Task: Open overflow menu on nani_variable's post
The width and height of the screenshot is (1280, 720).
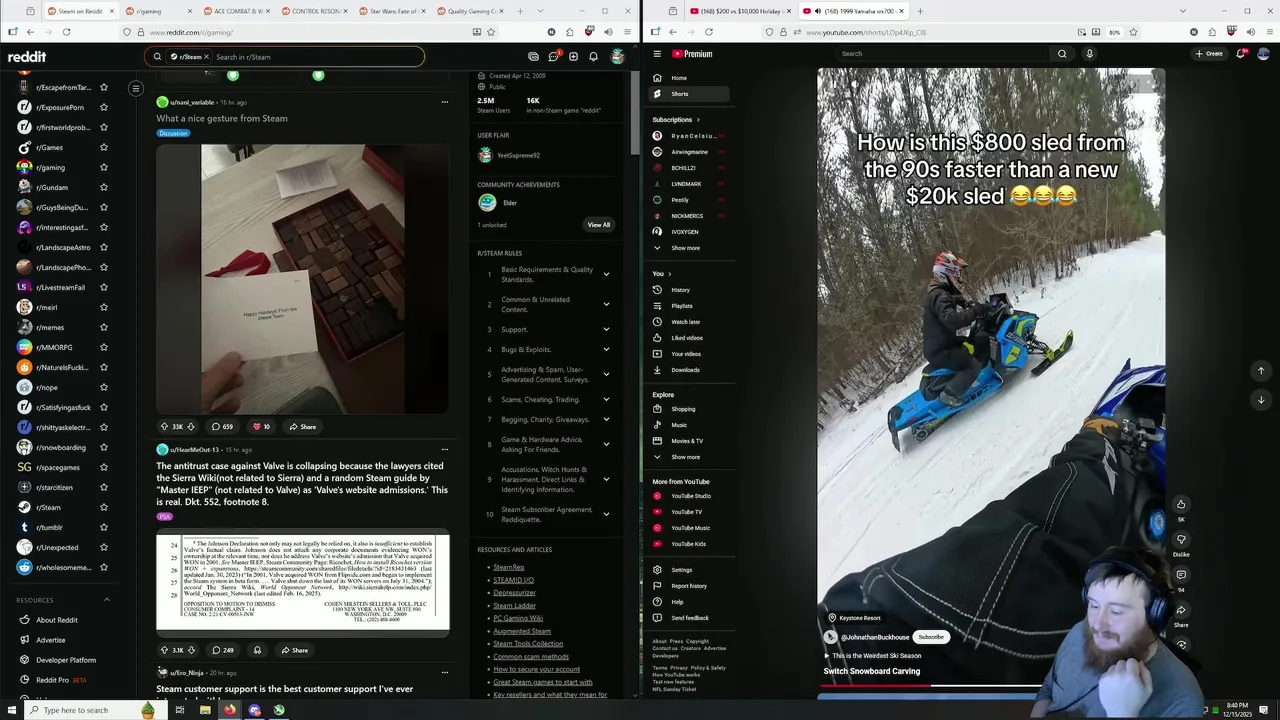Action: point(445,102)
